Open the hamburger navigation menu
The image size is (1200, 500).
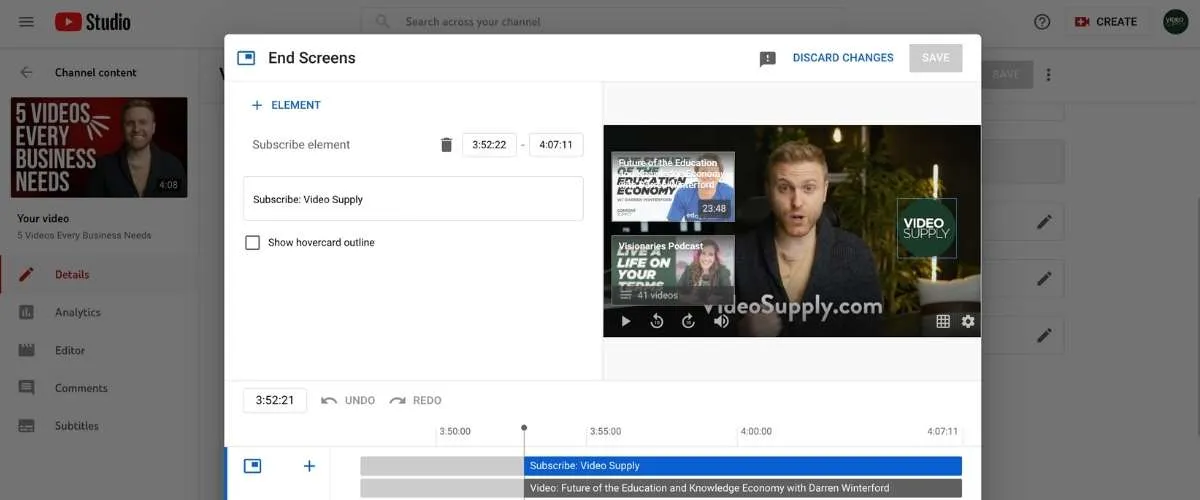click(27, 21)
